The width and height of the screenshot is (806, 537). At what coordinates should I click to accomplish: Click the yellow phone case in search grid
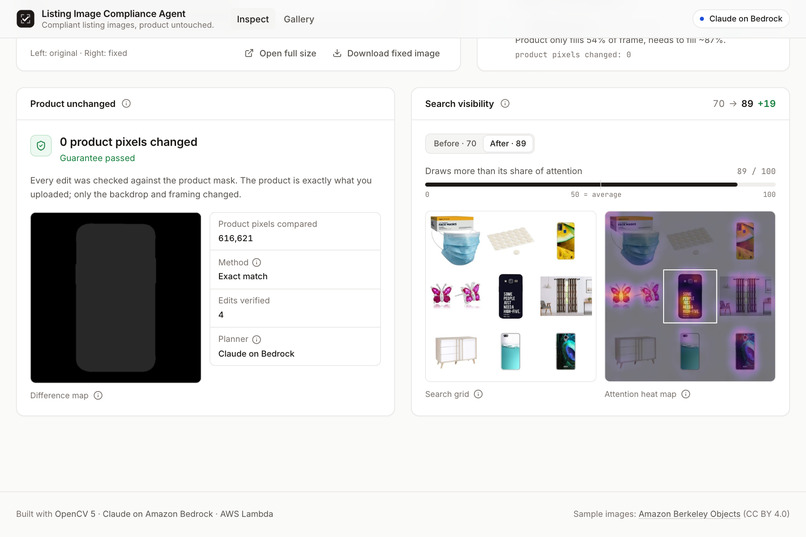pyautogui.click(x=565, y=240)
